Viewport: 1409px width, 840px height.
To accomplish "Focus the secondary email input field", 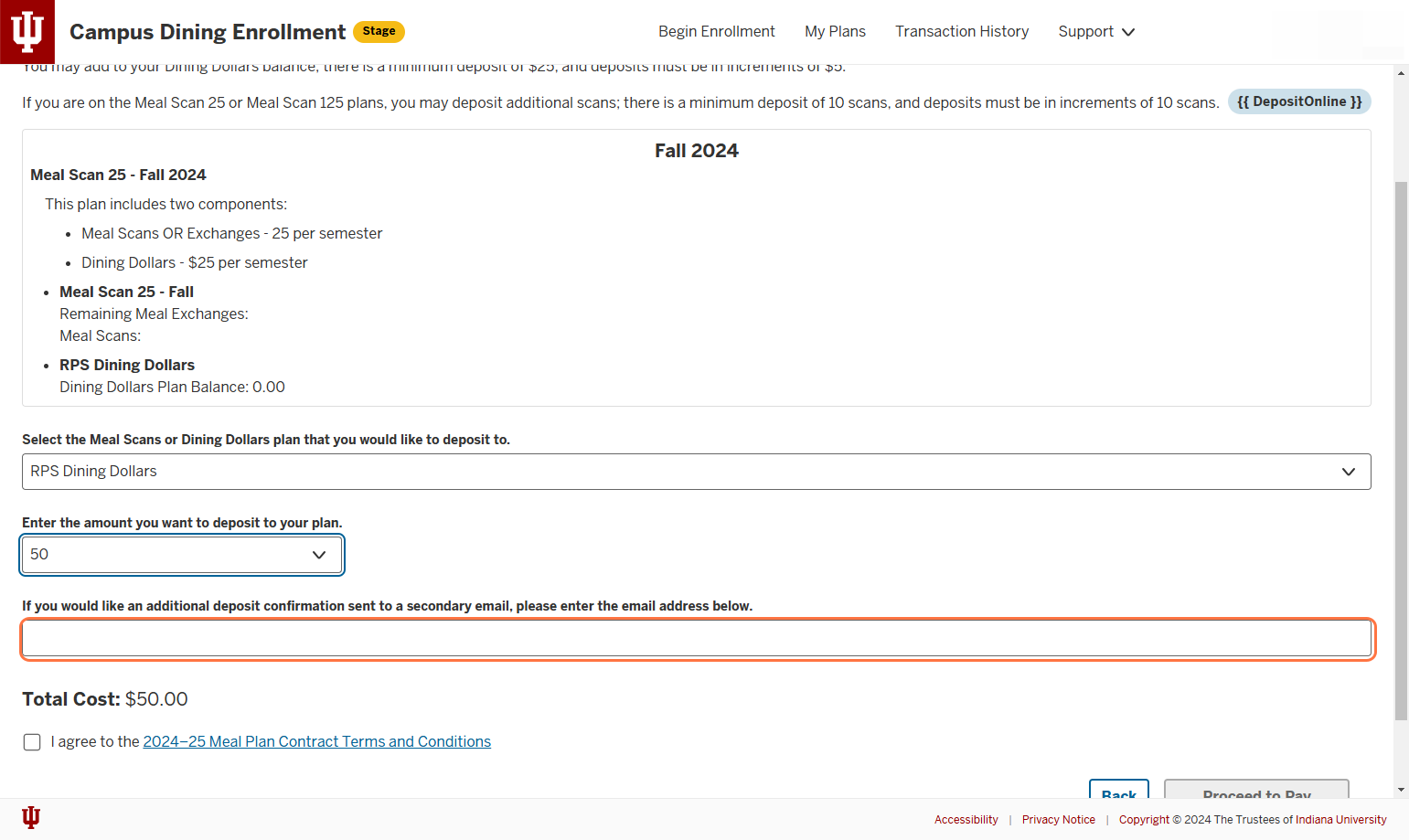I will [697, 639].
